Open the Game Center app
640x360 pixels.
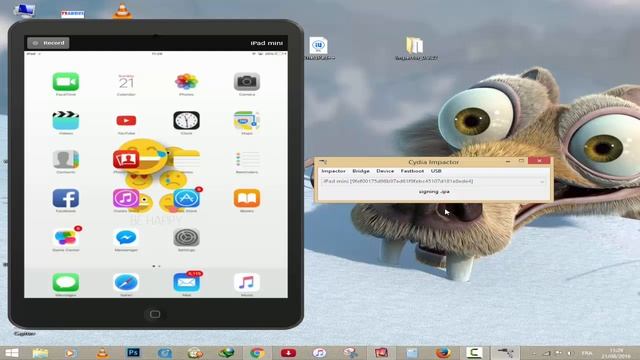[66, 238]
